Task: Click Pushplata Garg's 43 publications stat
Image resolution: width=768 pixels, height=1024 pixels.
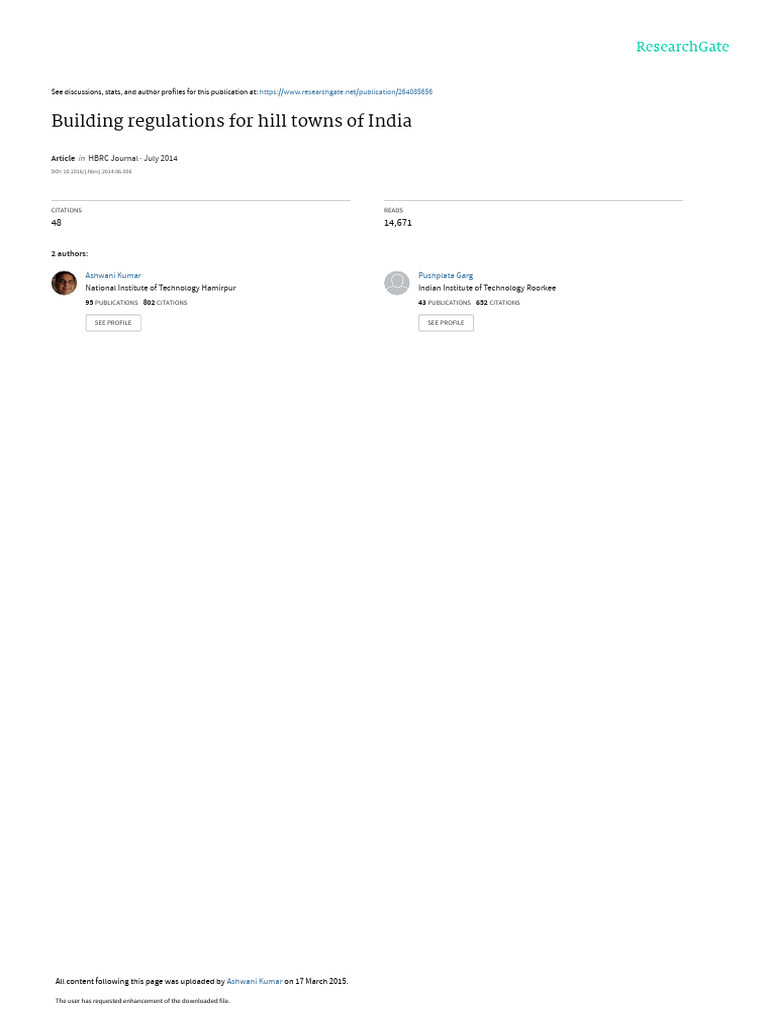Action: pos(444,303)
